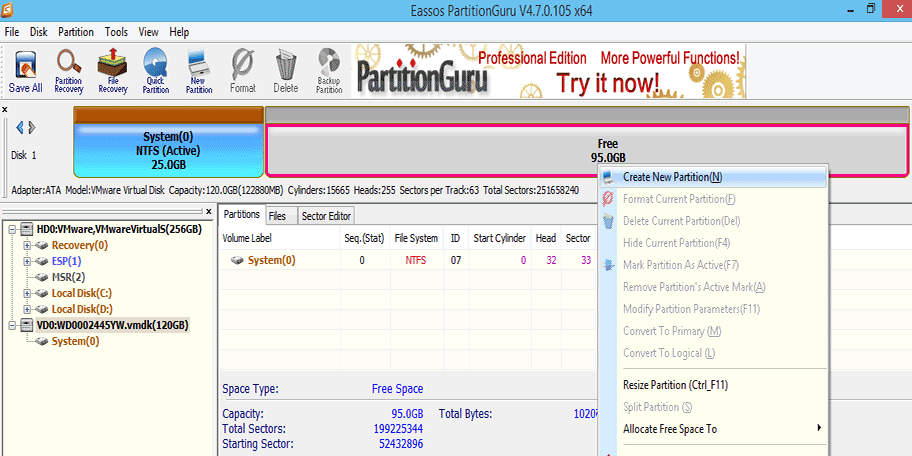Viewport: 912px width, 456px height.
Task: Click the File System column header
Action: 416,238
